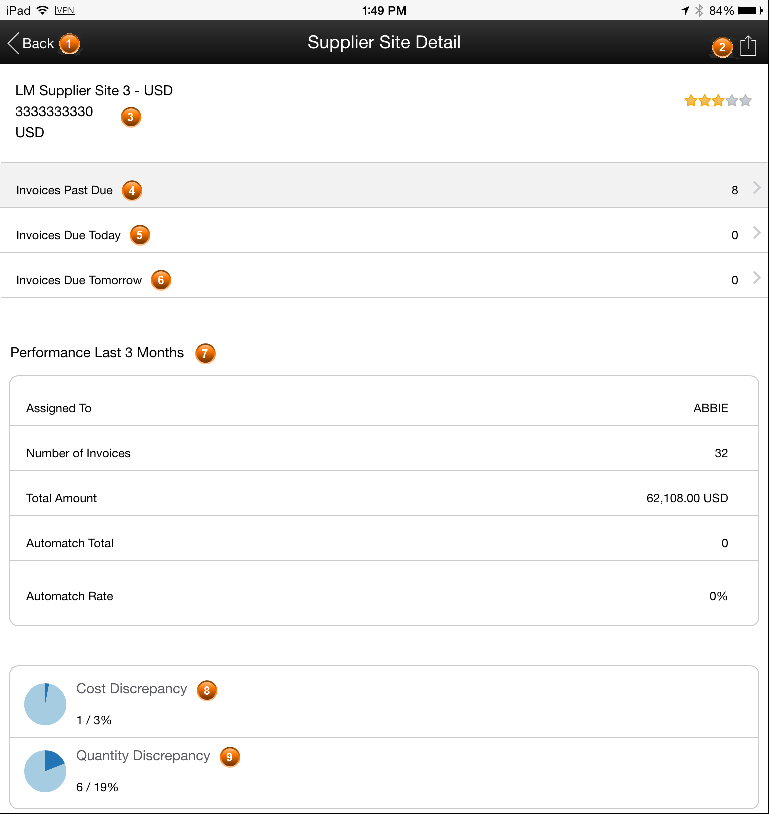Screen dimensions: 769x814
Task: Click the Cost Discrepancy pie chart
Action: click(x=45, y=703)
